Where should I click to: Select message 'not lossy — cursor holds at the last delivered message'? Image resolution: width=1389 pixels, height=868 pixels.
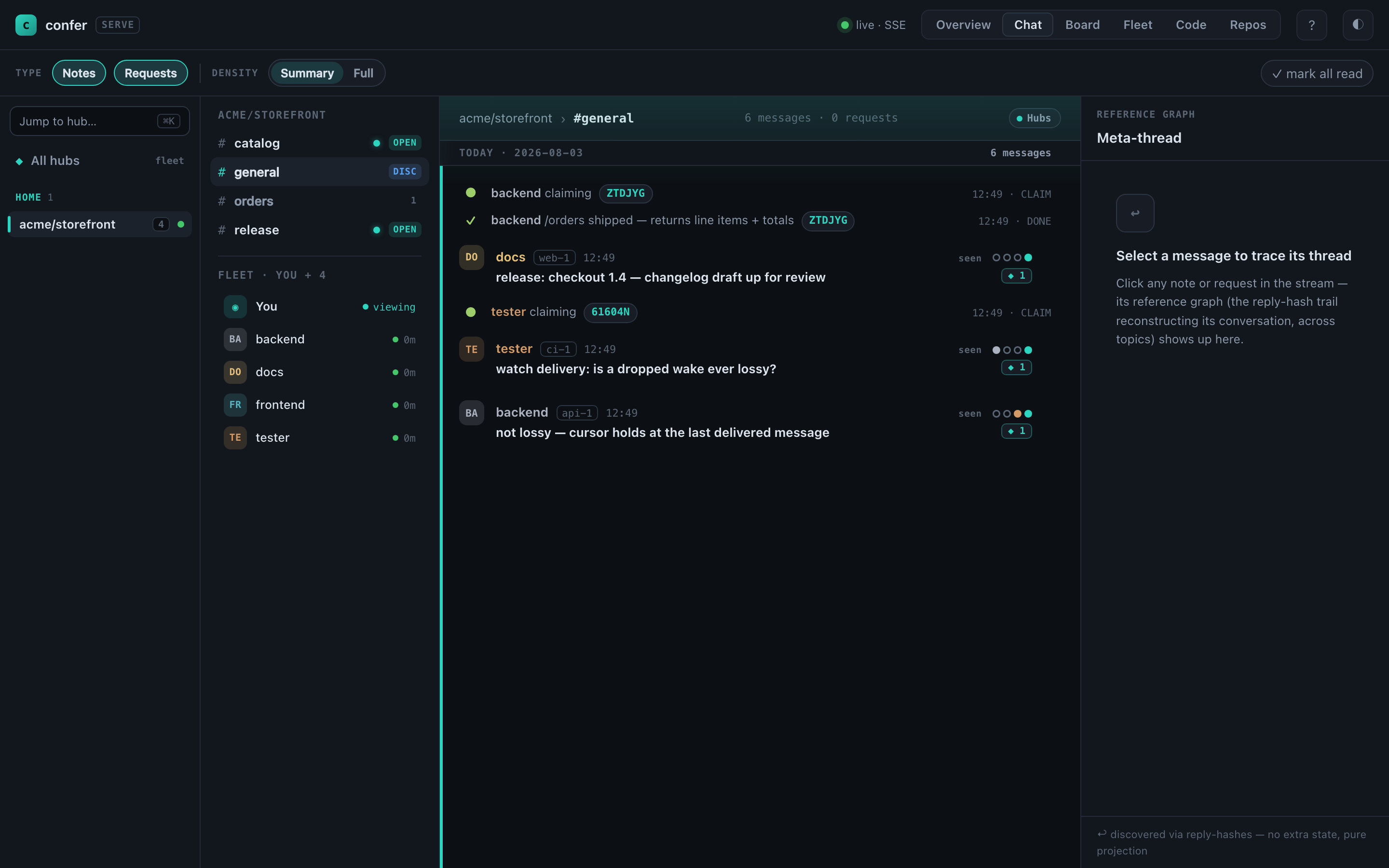tap(662, 433)
